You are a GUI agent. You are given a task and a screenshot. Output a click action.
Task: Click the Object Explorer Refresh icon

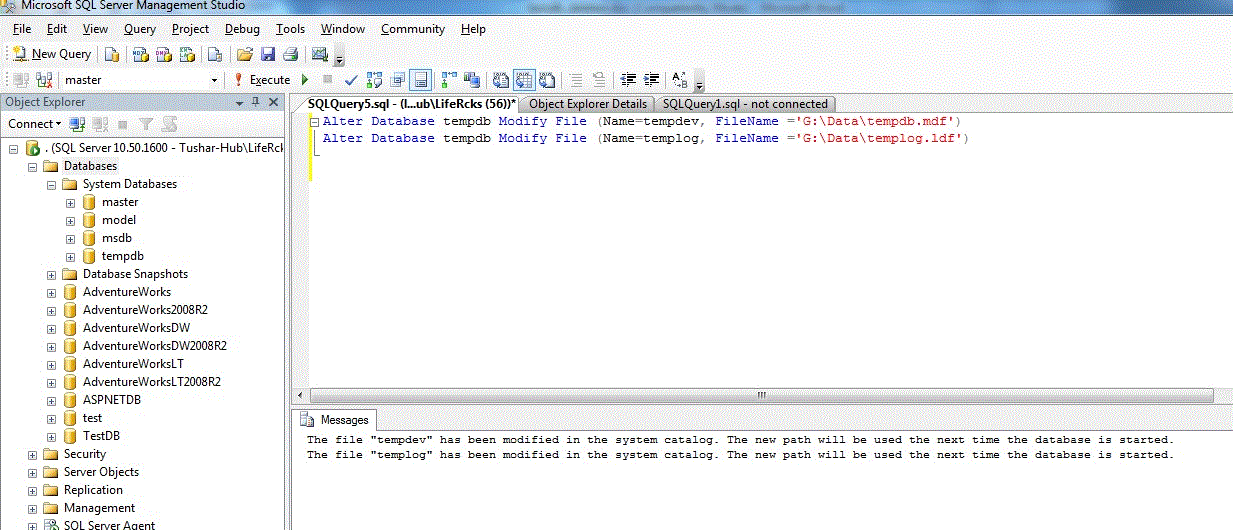click(x=169, y=124)
